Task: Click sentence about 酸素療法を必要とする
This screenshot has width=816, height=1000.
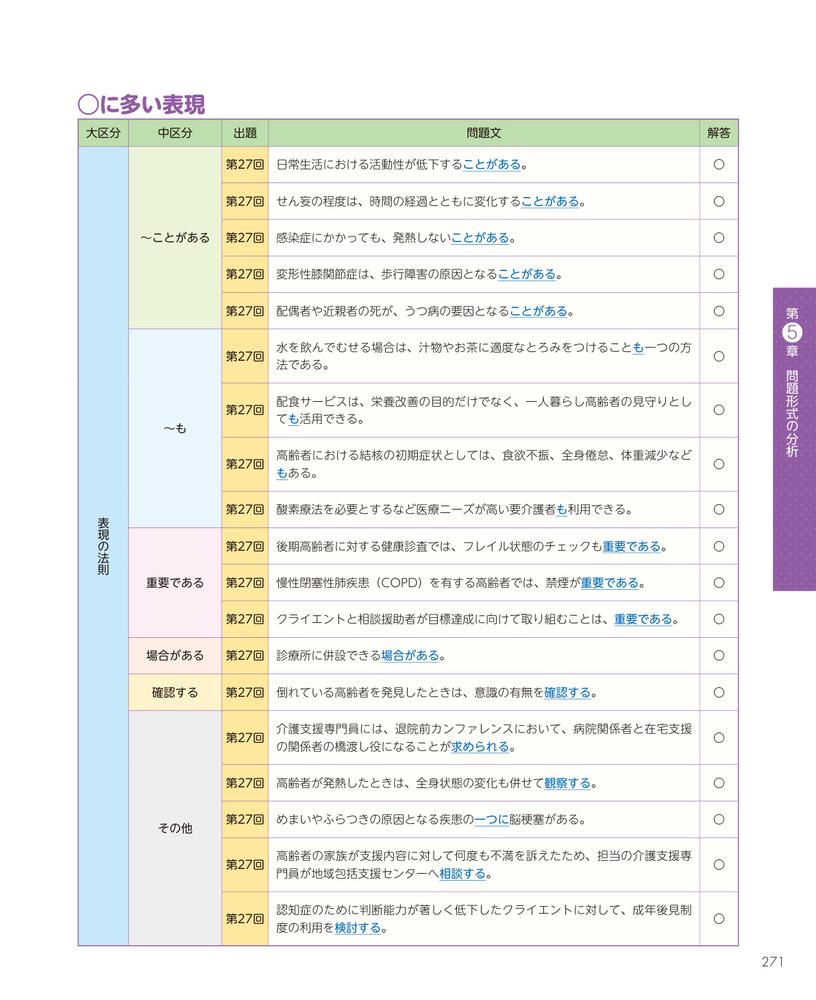Action: click(x=454, y=510)
